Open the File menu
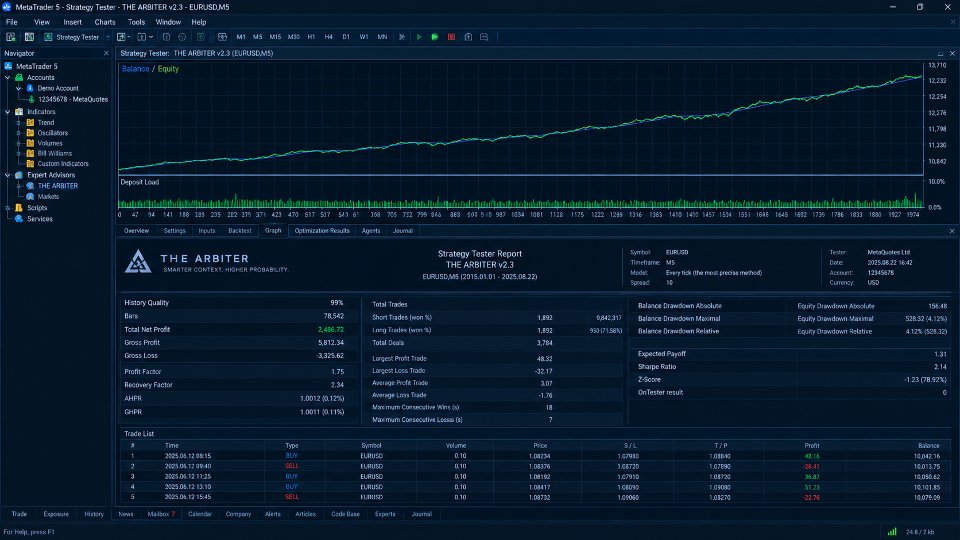 coord(12,22)
